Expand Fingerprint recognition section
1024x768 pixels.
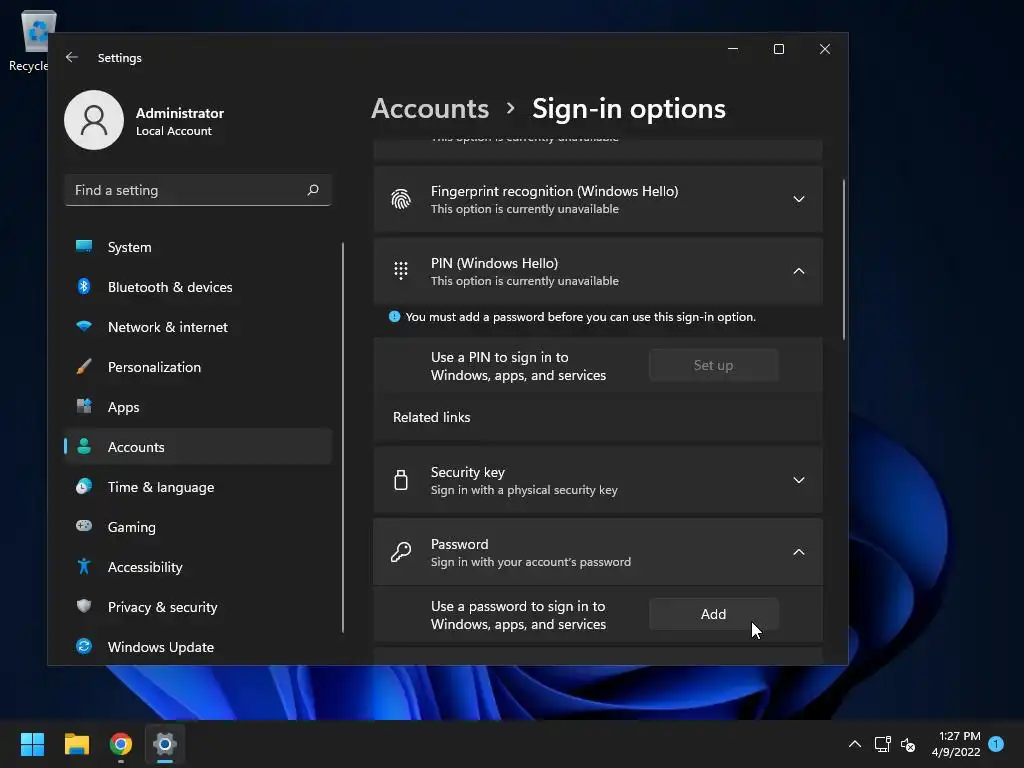pos(799,199)
